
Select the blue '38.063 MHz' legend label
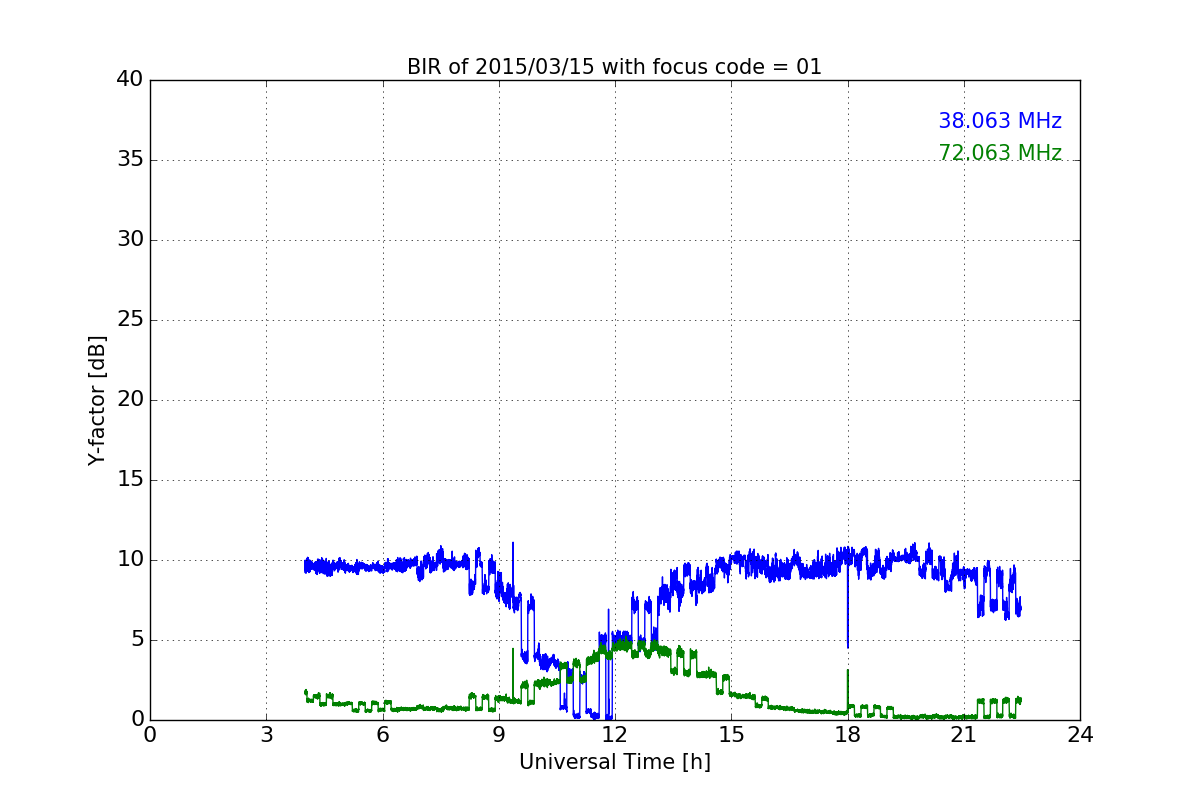pyautogui.click(x=1000, y=121)
